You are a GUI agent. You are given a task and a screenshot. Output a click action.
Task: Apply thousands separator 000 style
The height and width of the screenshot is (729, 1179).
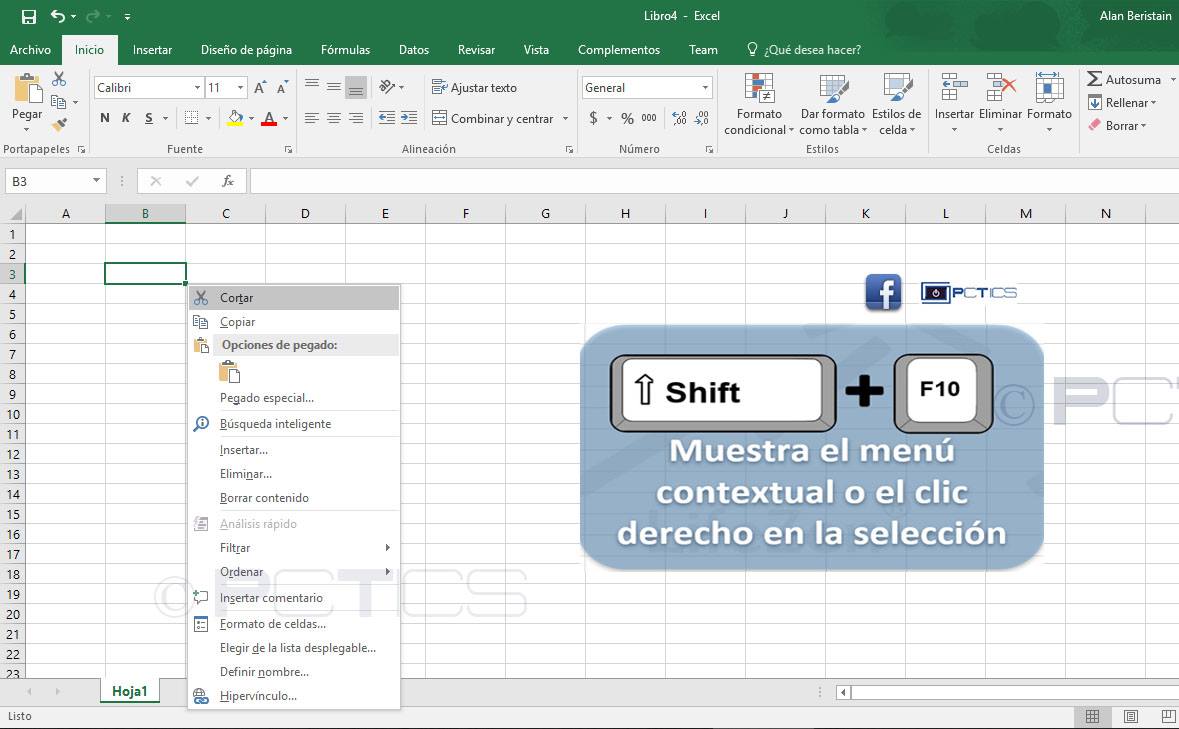[x=649, y=118]
